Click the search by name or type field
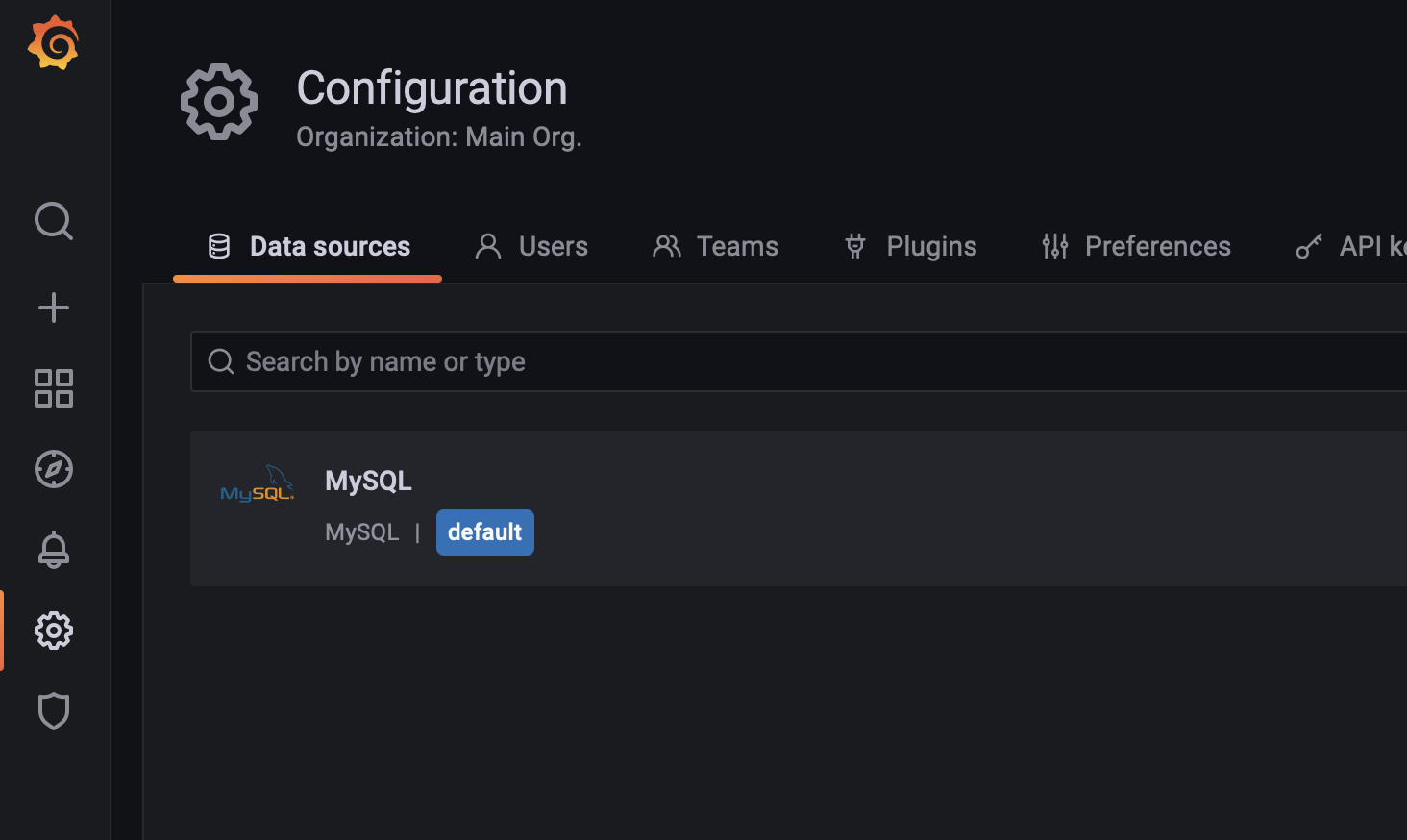The image size is (1407, 840). pos(577,361)
